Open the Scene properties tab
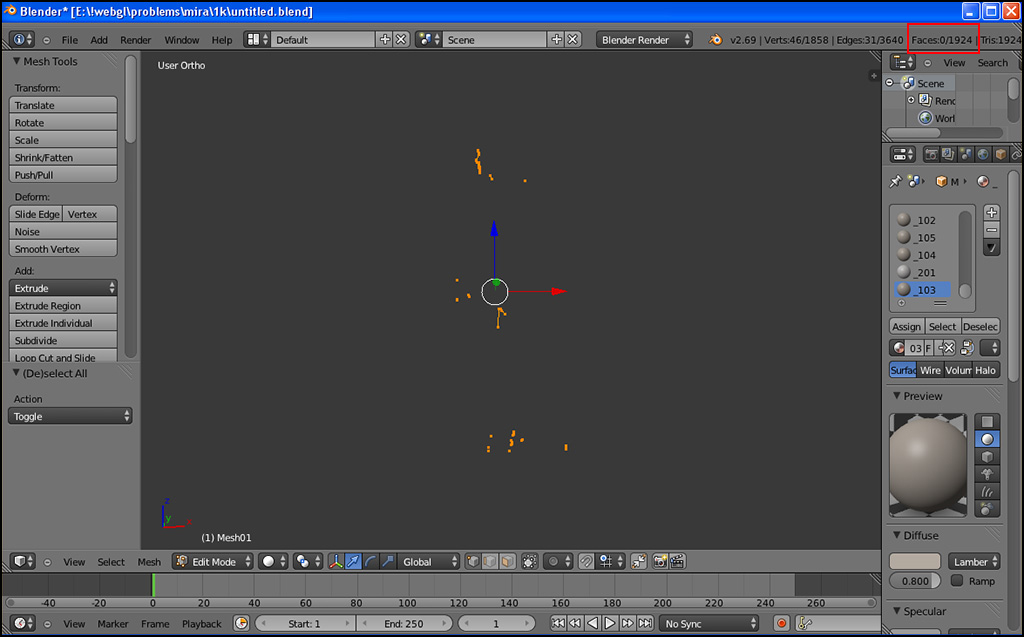This screenshot has height=637, width=1024. (965, 155)
